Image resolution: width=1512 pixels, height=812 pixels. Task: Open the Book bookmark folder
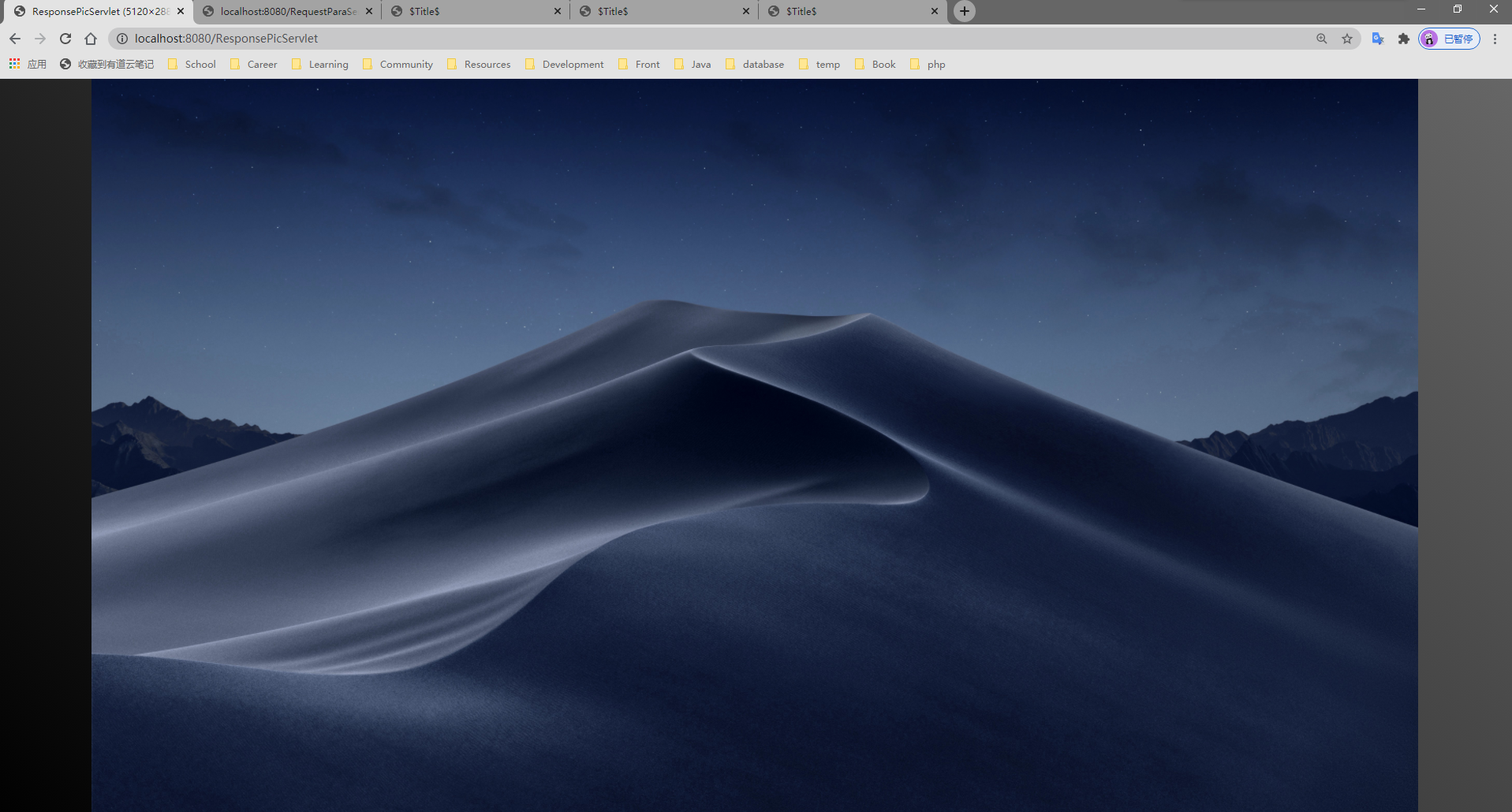[876, 65]
